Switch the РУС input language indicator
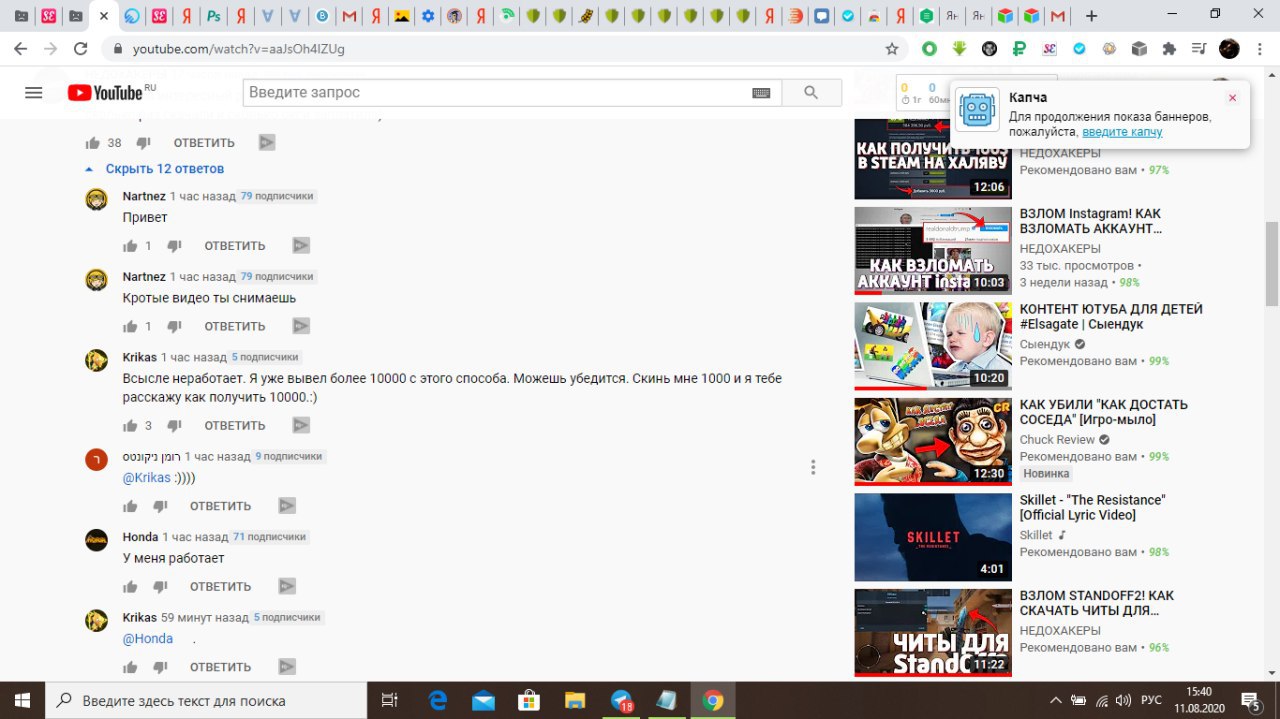Screen dimensions: 1280x719 coord(1152,700)
